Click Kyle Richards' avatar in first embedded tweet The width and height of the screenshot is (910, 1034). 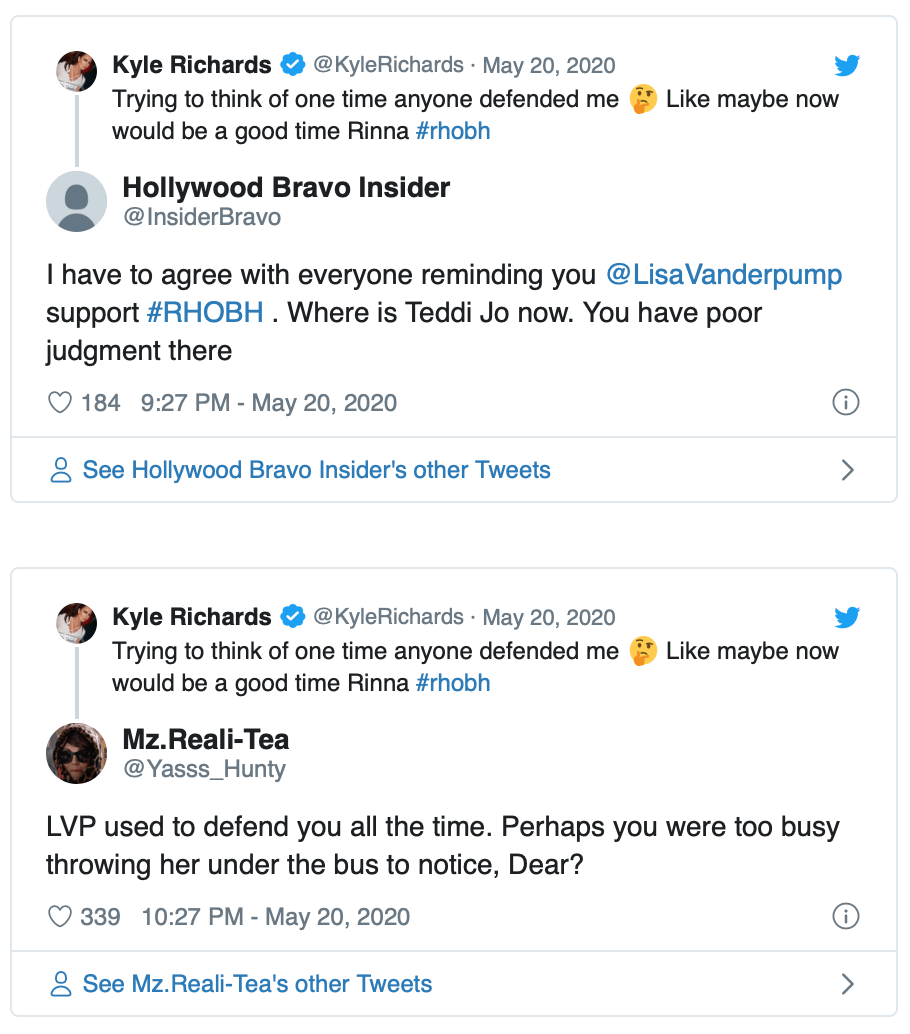point(76,70)
